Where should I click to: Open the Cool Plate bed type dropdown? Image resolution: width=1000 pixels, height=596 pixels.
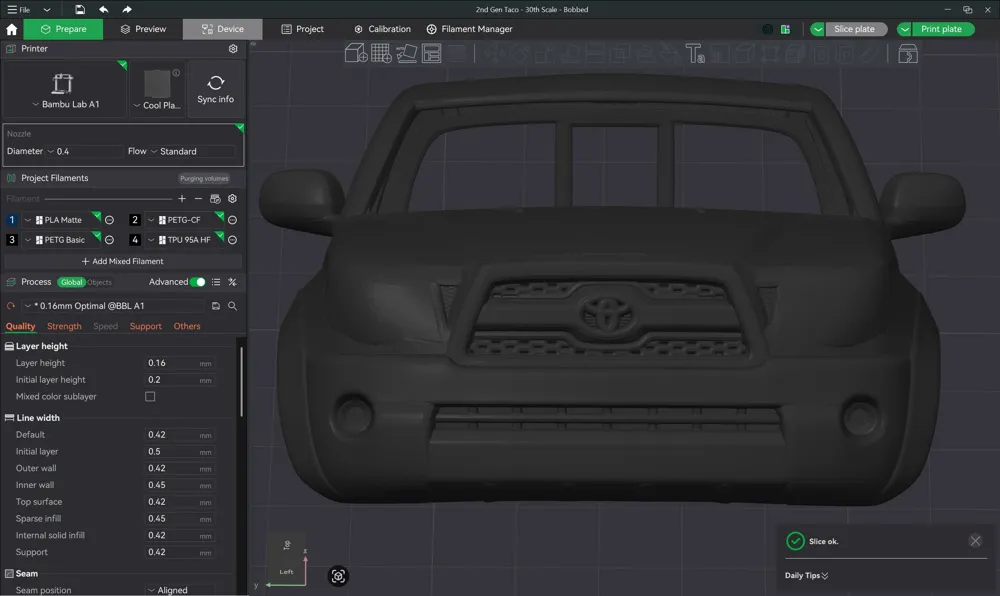tap(158, 105)
